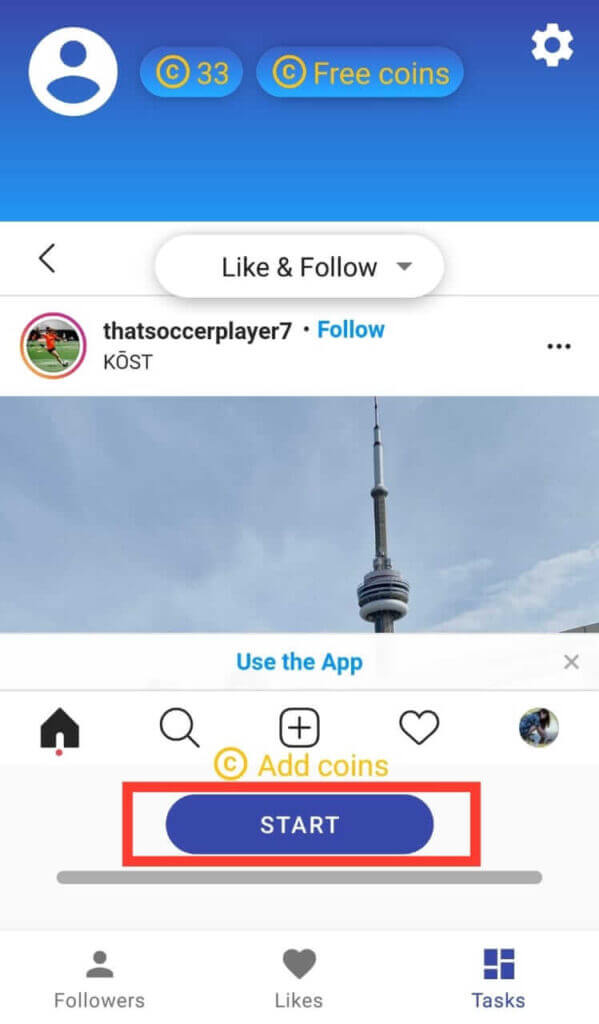599x1024 pixels.
Task: Go back using the left chevron arrow
Action: pos(47,258)
